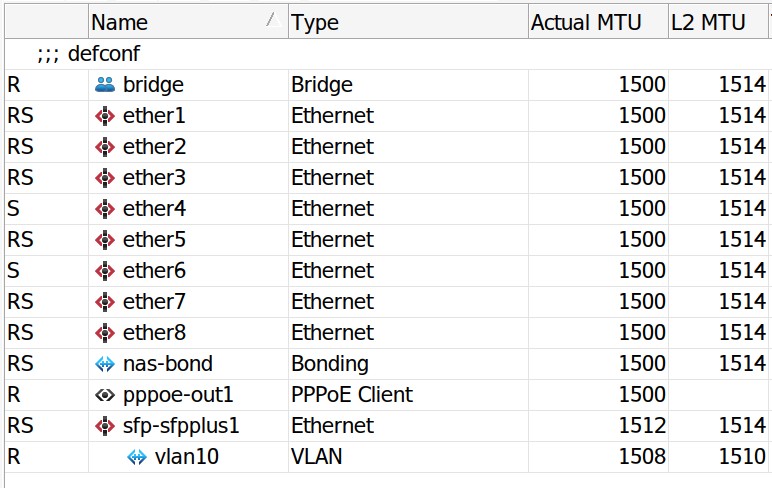Screen dimensions: 772x488
Task: Select the ether2 interface row
Action: click(154, 147)
